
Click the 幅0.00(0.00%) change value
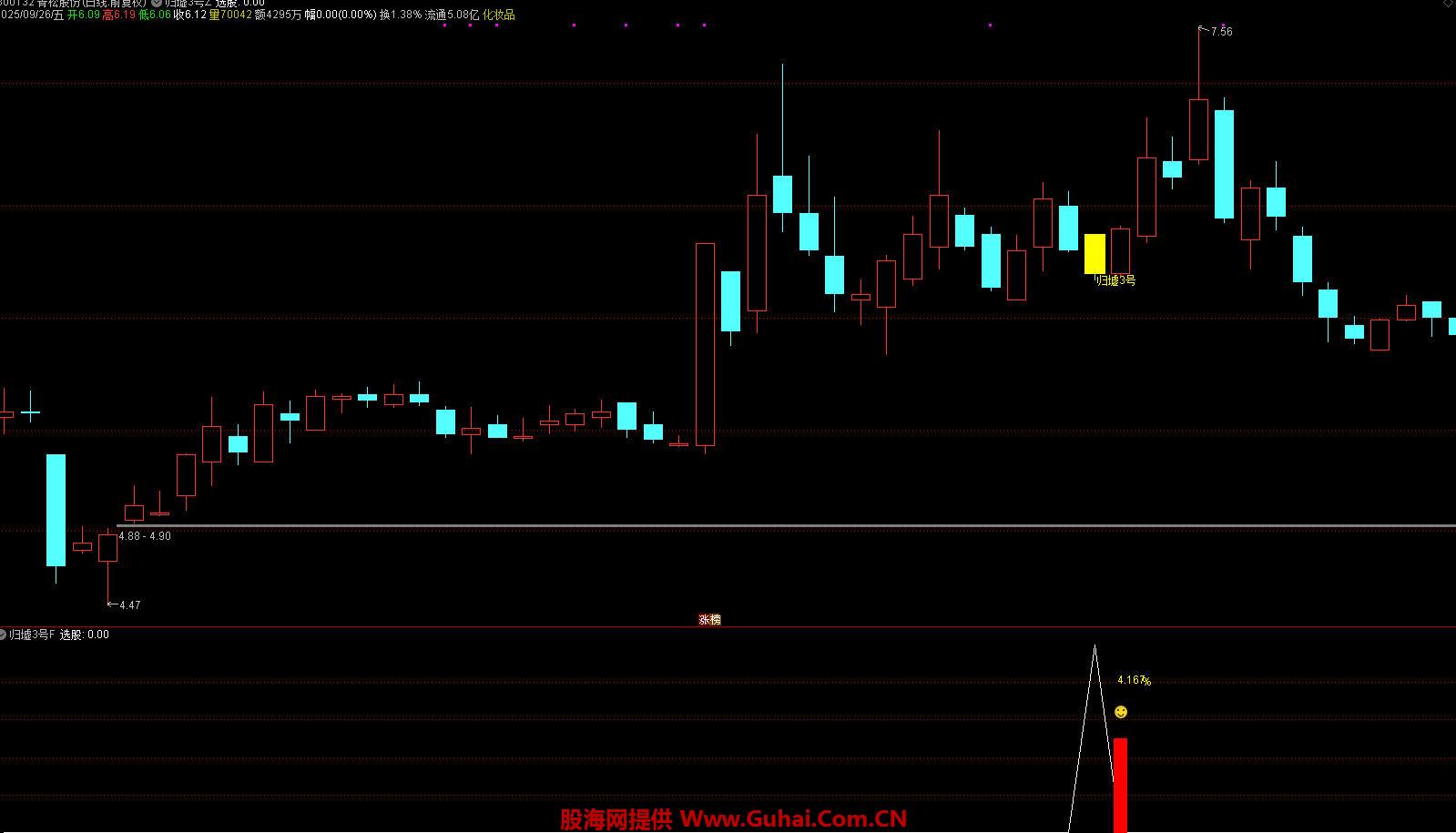pyautogui.click(x=341, y=15)
